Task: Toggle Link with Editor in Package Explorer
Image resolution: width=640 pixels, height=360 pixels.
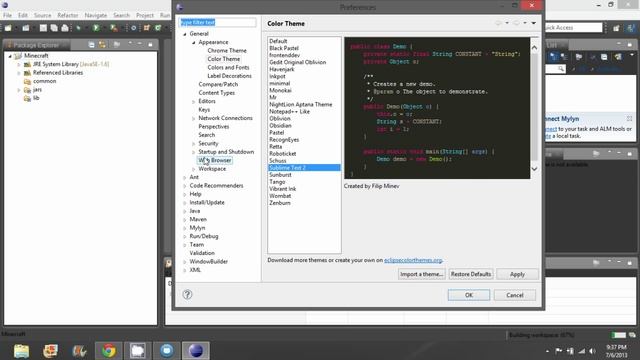Action: pos(102,44)
